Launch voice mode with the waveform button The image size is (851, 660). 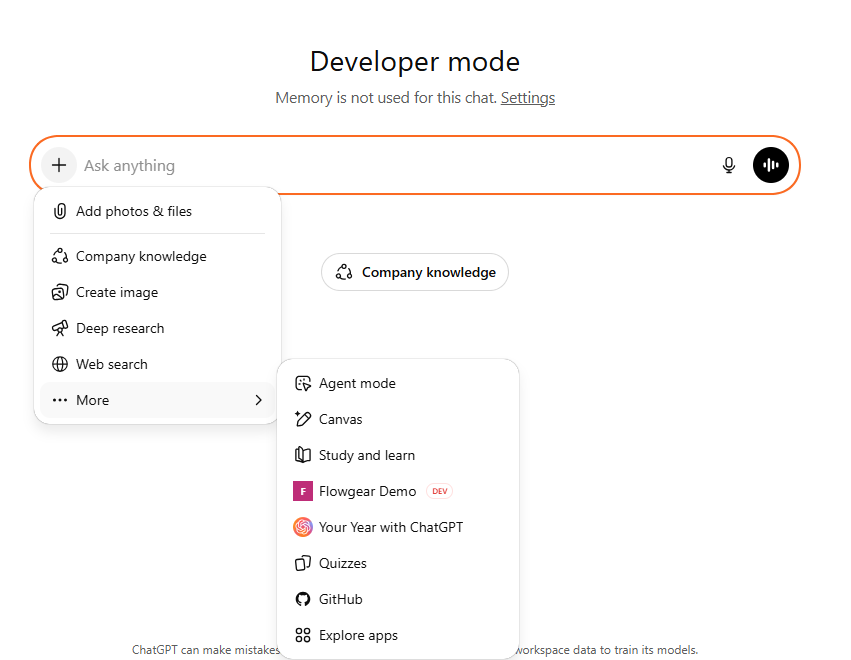(x=770, y=165)
